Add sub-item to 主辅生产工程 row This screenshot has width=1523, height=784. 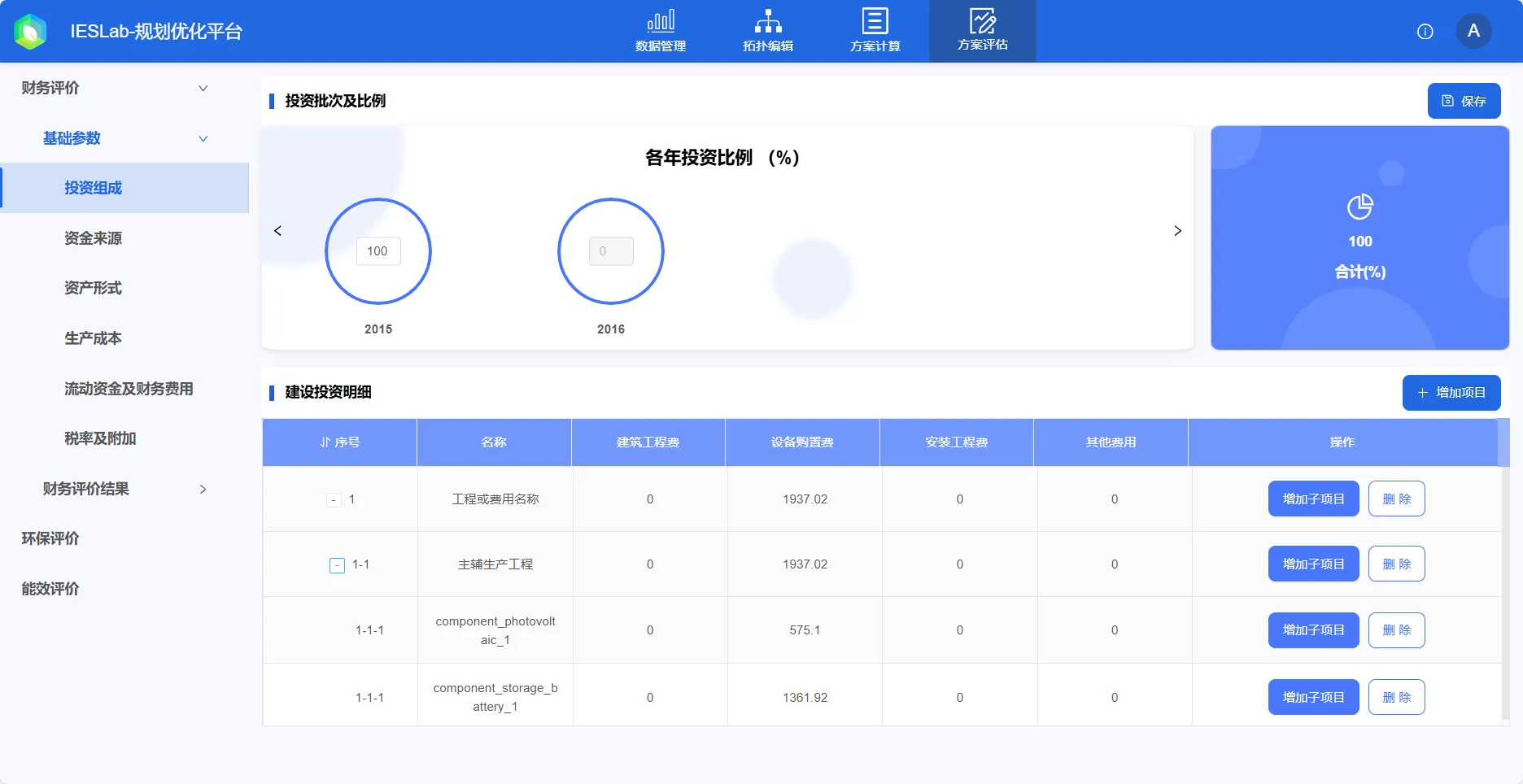pyautogui.click(x=1313, y=564)
